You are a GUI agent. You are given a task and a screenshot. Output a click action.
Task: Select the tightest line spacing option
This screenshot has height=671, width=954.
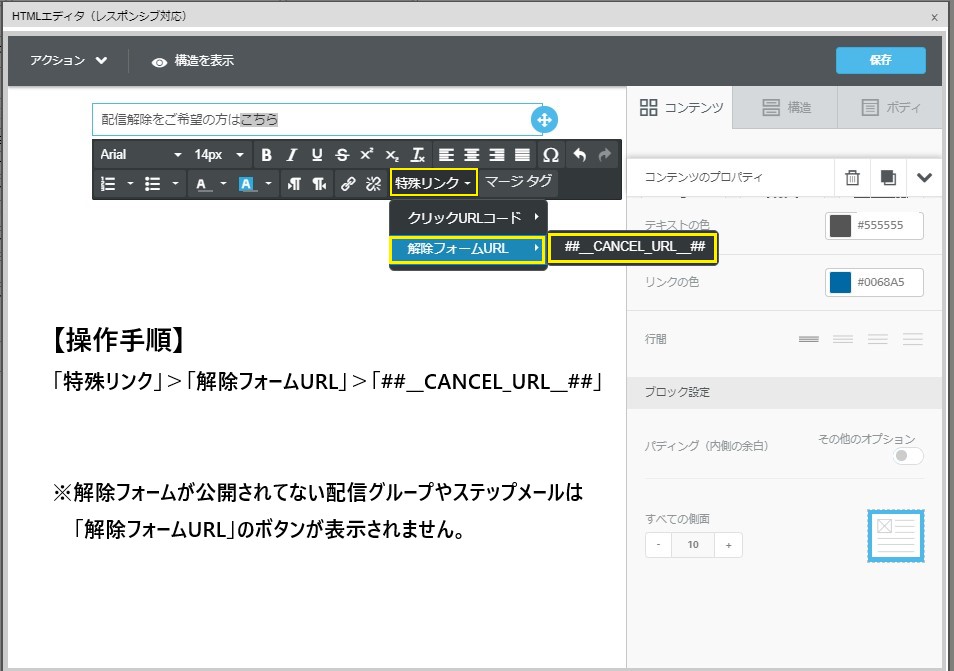click(x=809, y=339)
